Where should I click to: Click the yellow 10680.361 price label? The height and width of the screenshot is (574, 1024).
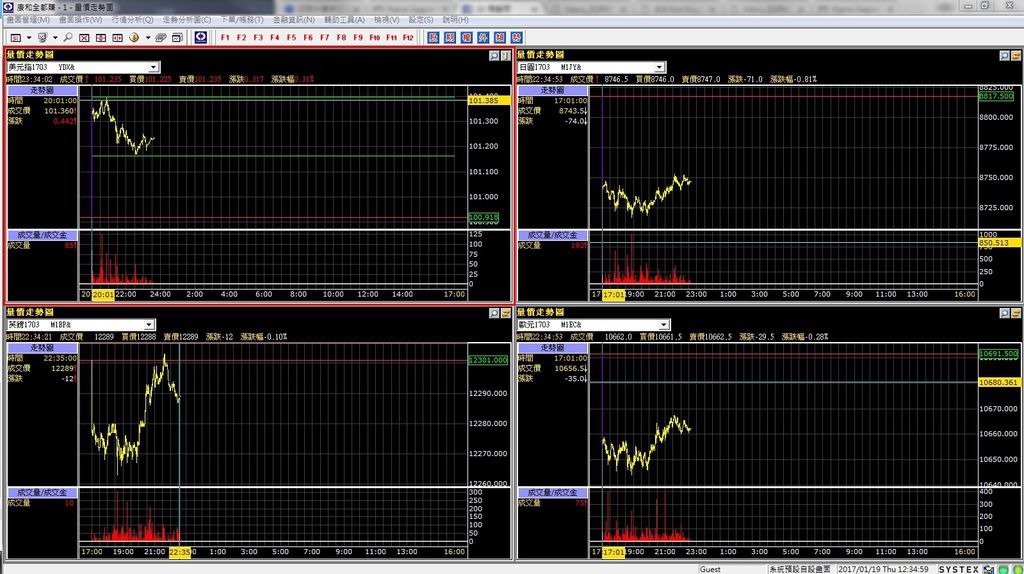point(1000,382)
